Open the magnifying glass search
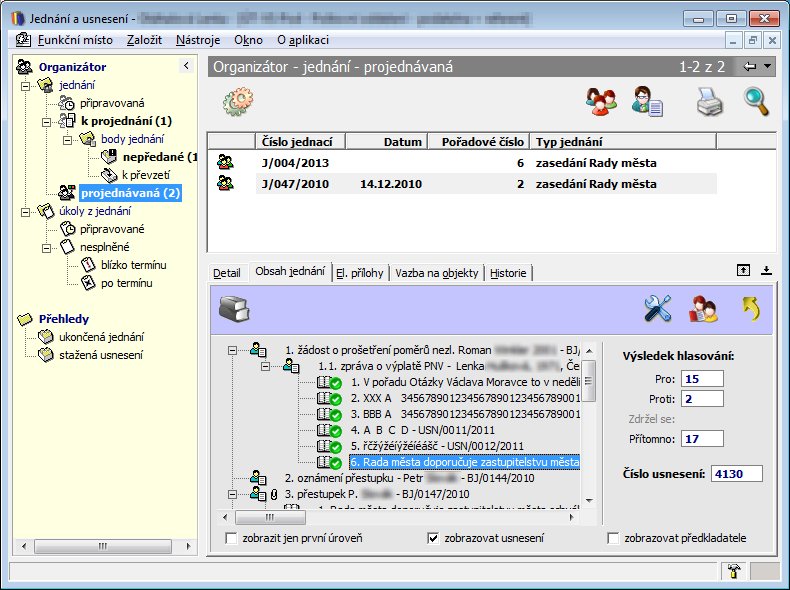The width and height of the screenshot is (790, 590). tap(756, 102)
